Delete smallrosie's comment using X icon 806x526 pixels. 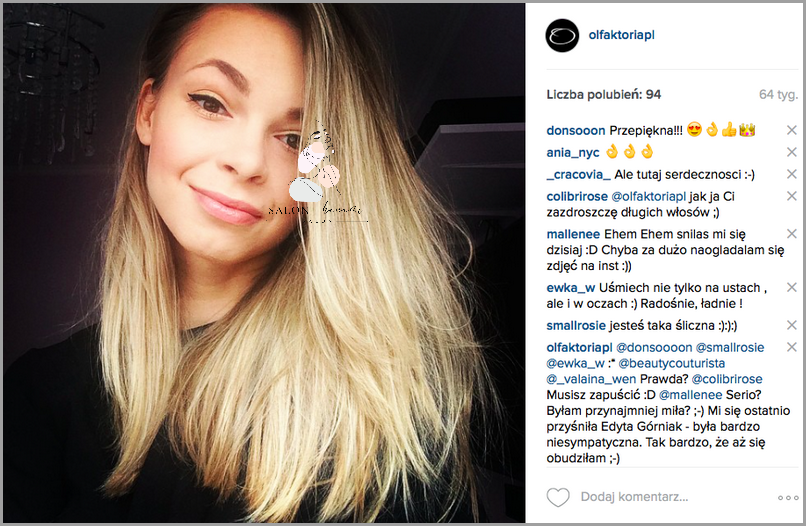click(x=792, y=325)
